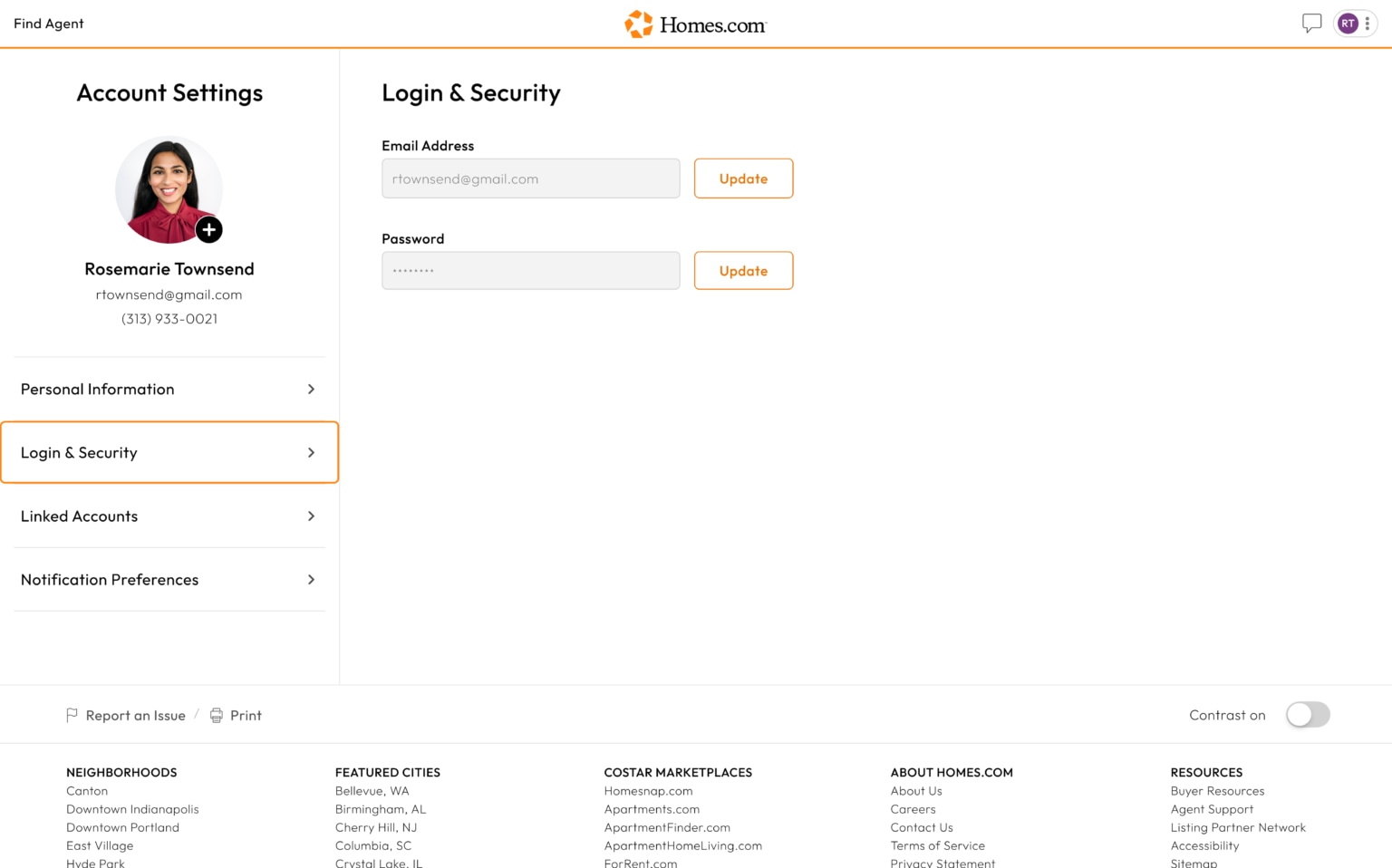
Task: Click Update next to Password
Action: (x=743, y=270)
